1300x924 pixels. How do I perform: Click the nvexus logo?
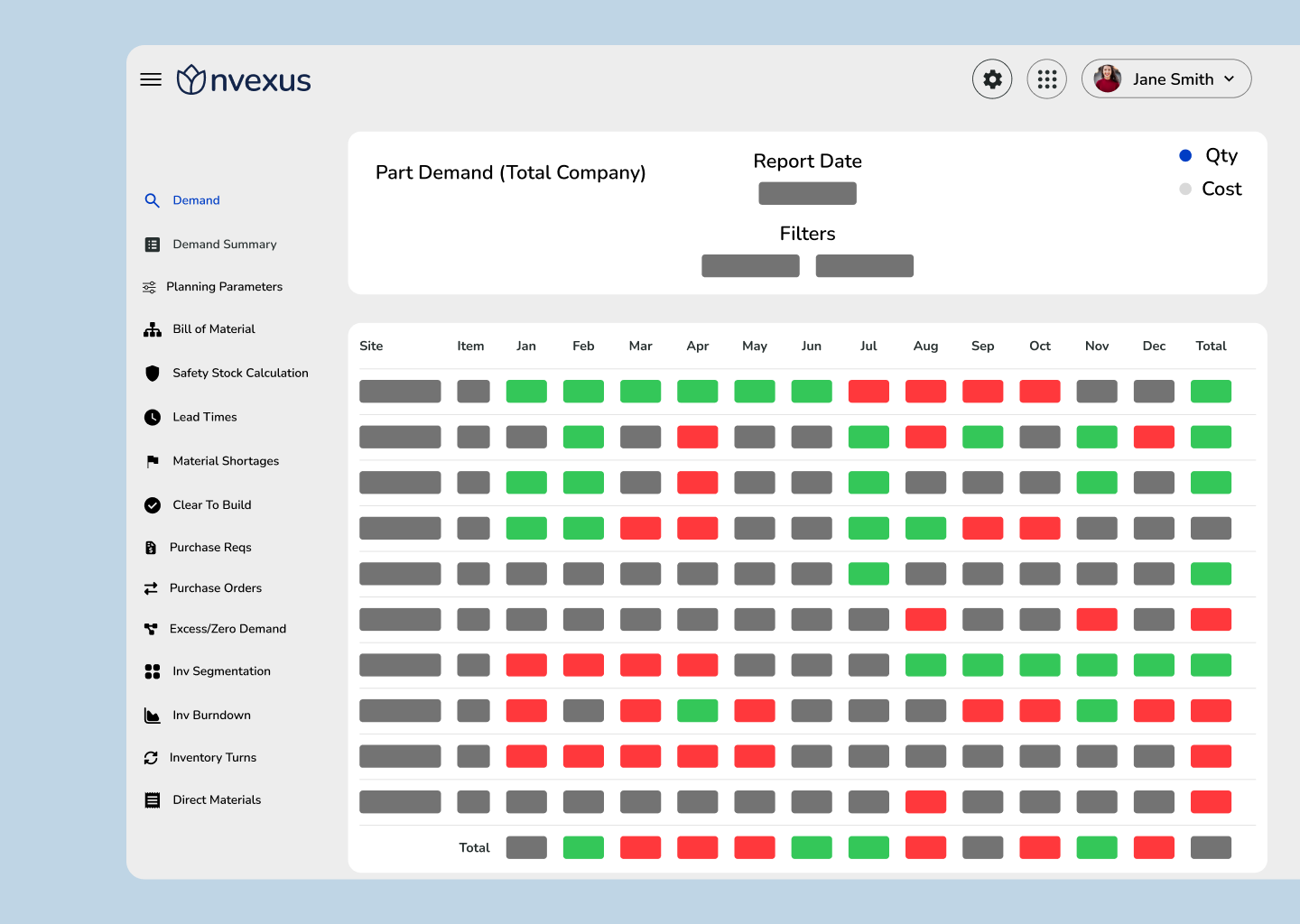coord(244,79)
